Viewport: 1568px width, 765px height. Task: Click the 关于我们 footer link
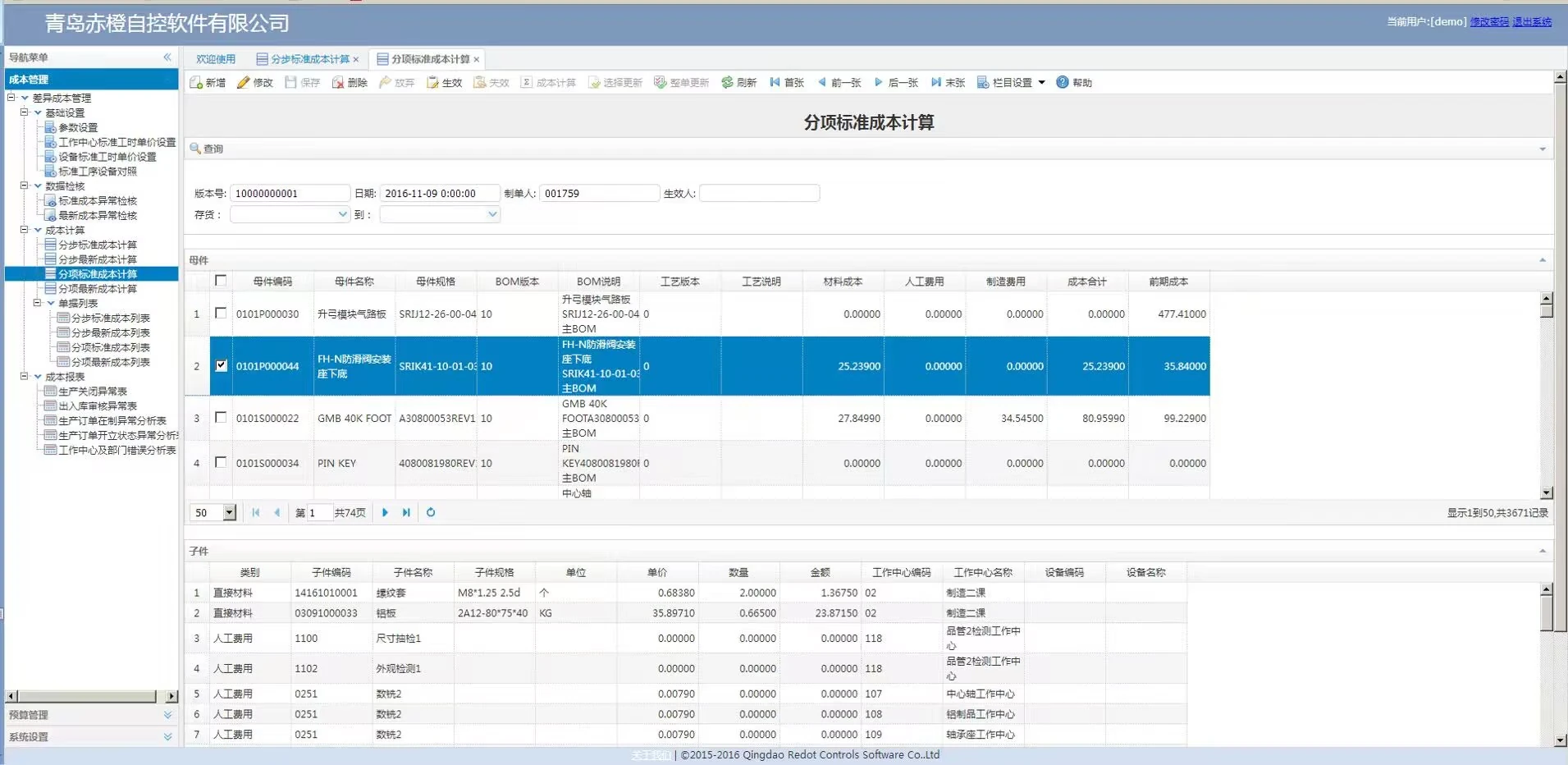(651, 755)
